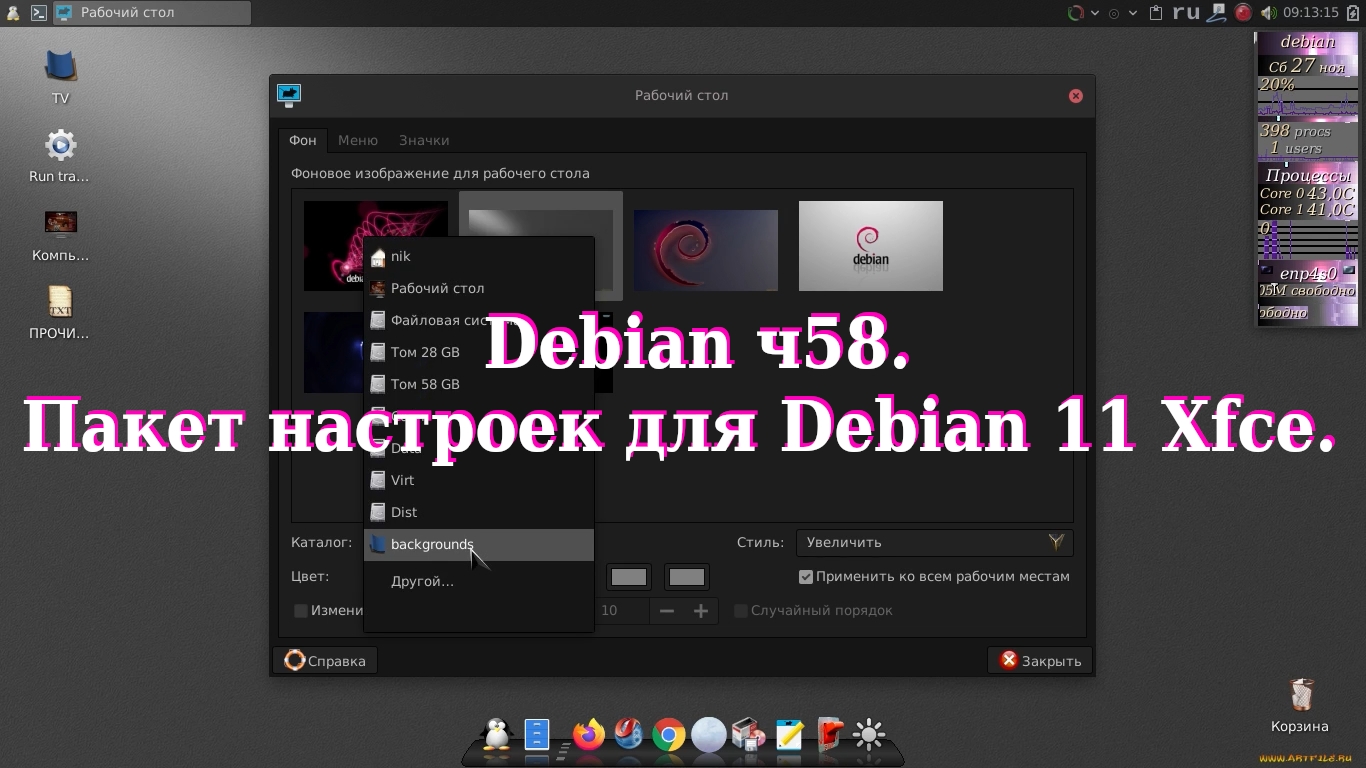1366x768 pixels.
Task: Toggle Применить ко всем рабочим местам checkbox
Action: [805, 577]
